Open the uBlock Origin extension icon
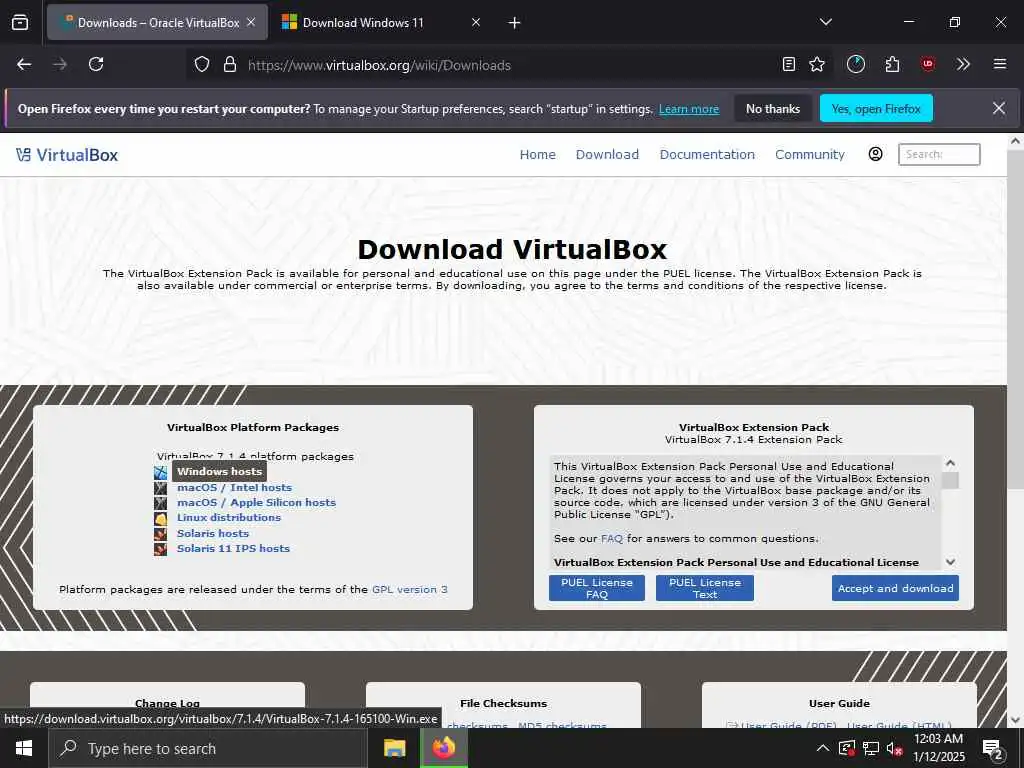 pos(928,64)
